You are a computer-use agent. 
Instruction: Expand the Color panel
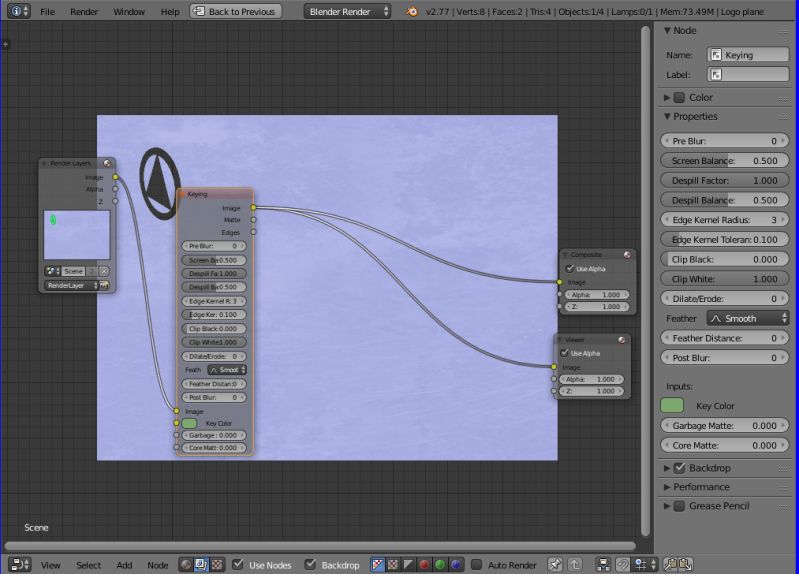[x=667, y=97]
